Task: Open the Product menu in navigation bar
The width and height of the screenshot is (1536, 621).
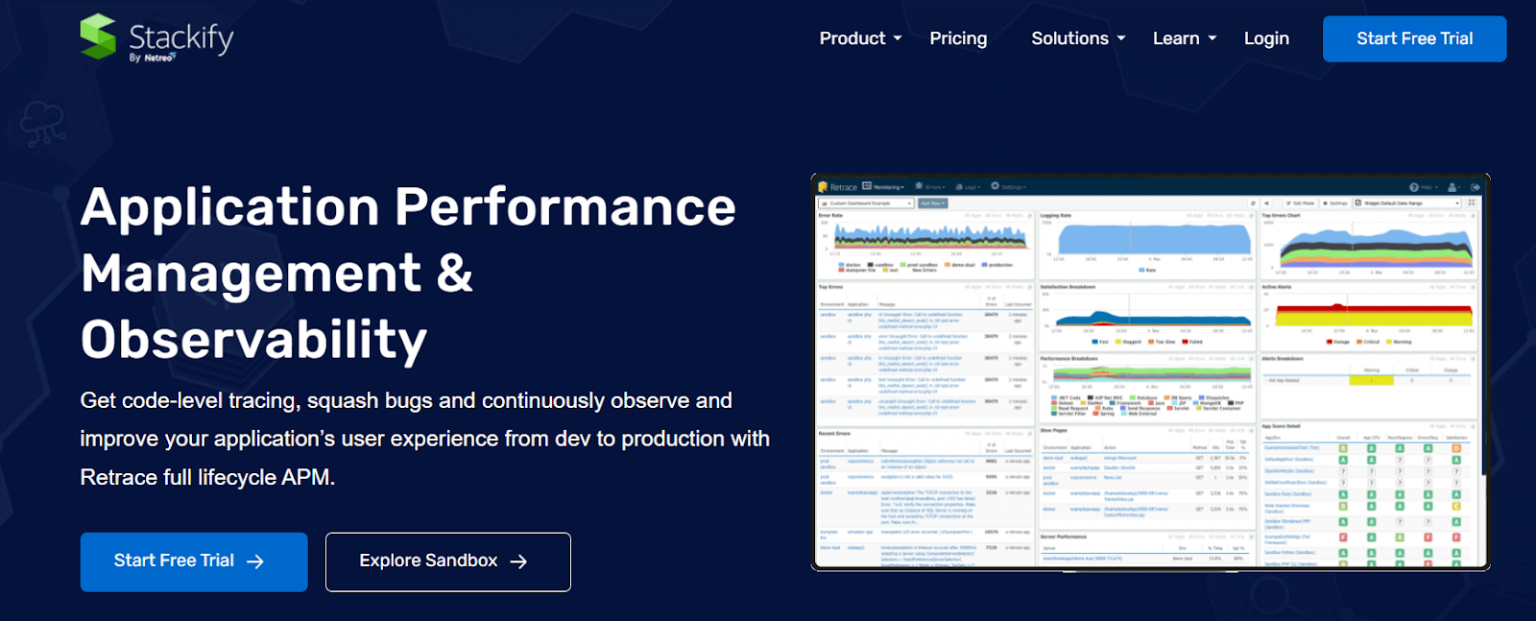Action: click(853, 38)
